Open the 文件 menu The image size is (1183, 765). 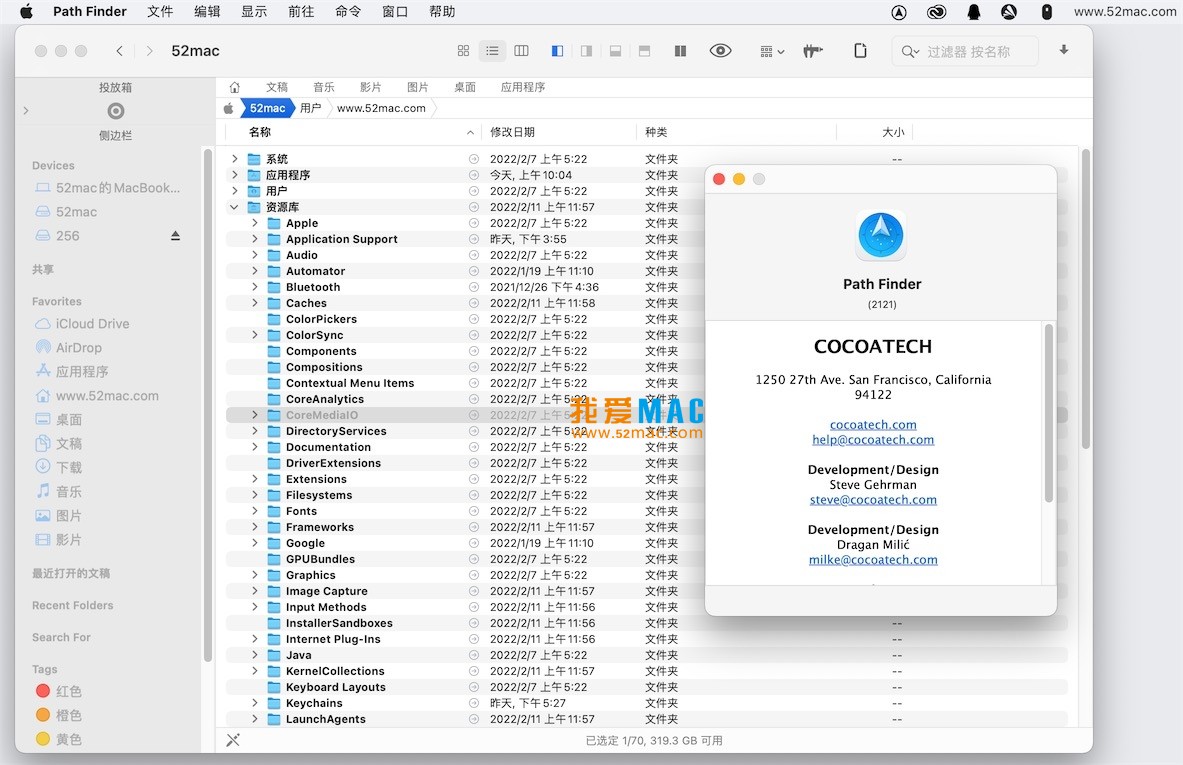pos(160,11)
